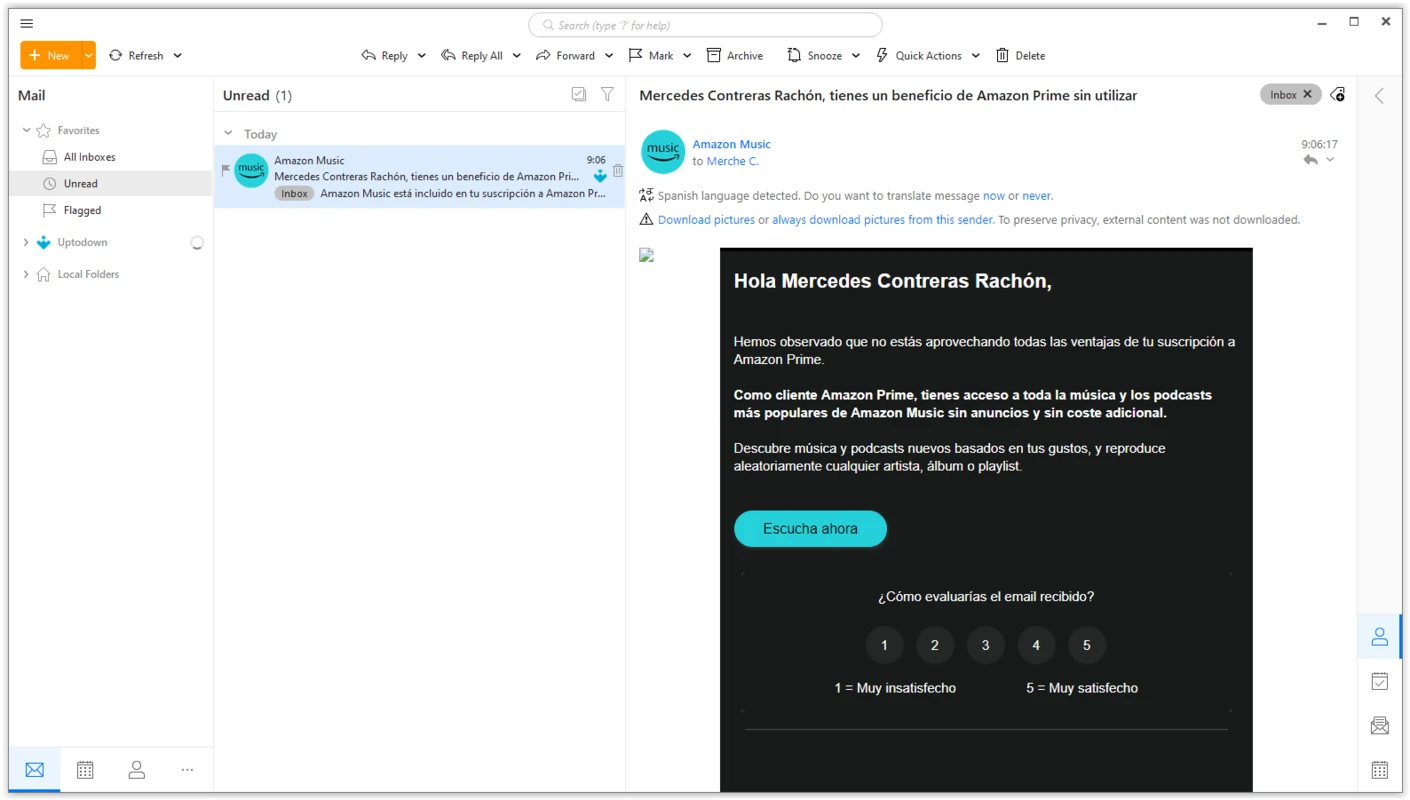
Task: Collapse the Today message group
Action: pos(228,134)
